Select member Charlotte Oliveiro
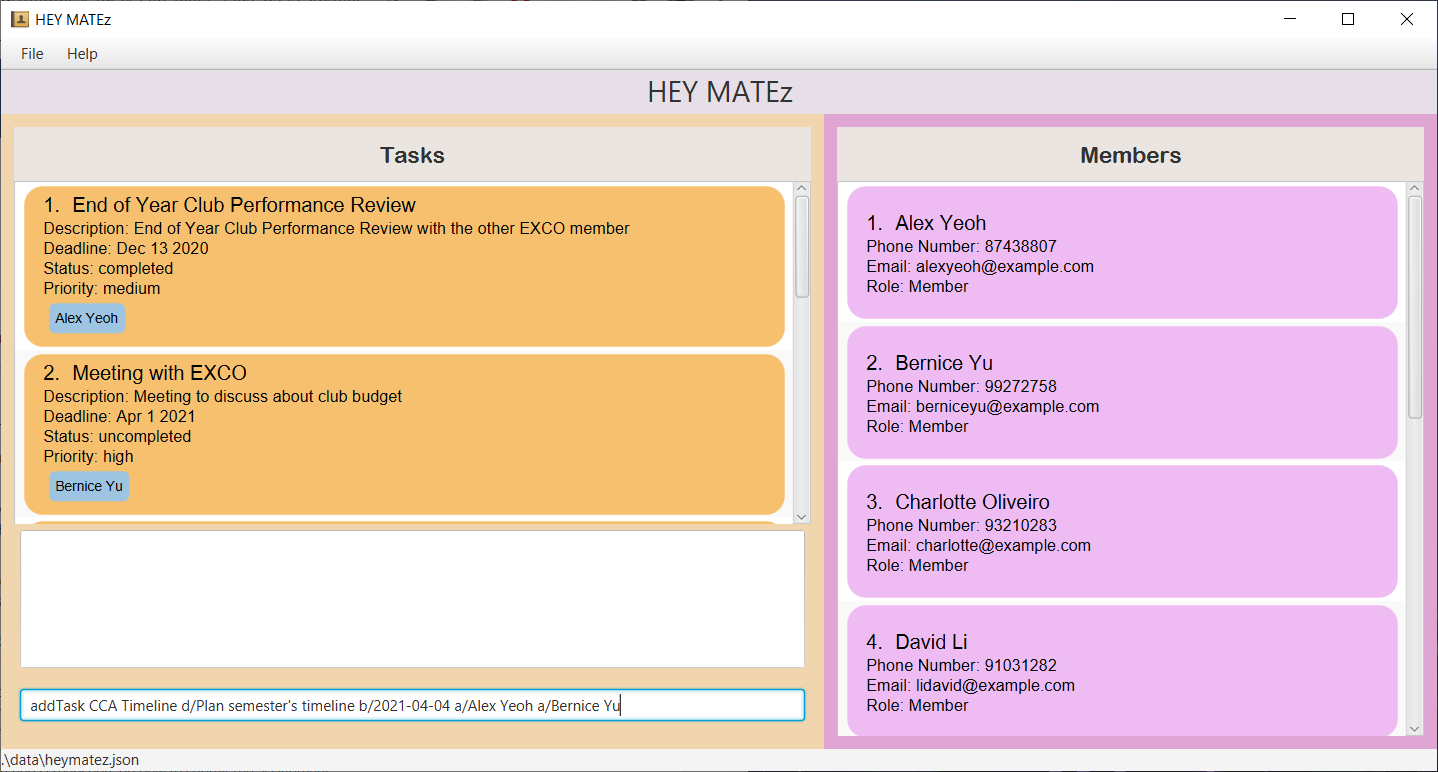The height and width of the screenshot is (772, 1438). pyautogui.click(x=972, y=502)
